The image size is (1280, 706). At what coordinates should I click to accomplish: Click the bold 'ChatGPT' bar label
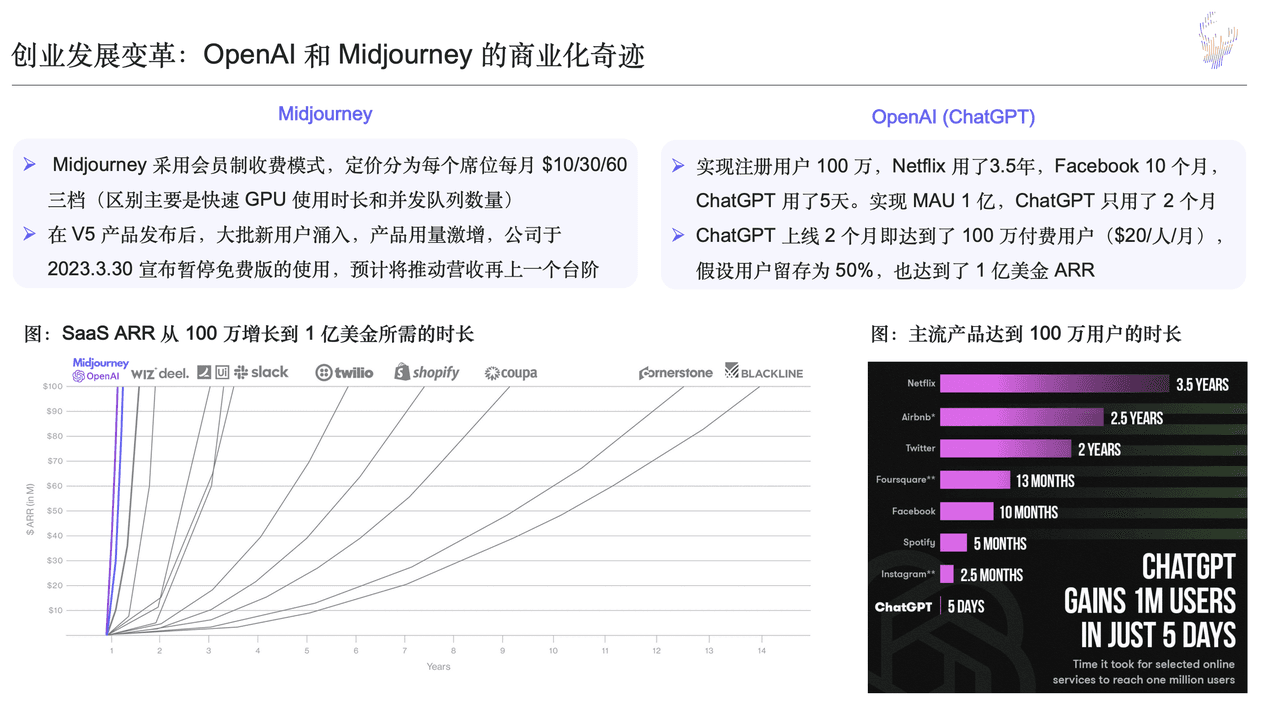pyautogui.click(x=903, y=607)
